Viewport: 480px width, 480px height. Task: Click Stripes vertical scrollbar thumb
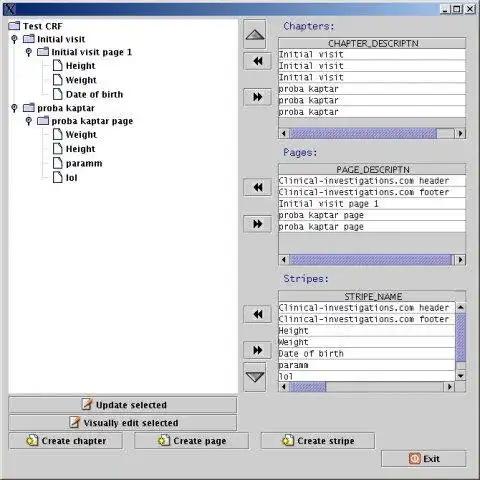pyautogui.click(x=461, y=337)
